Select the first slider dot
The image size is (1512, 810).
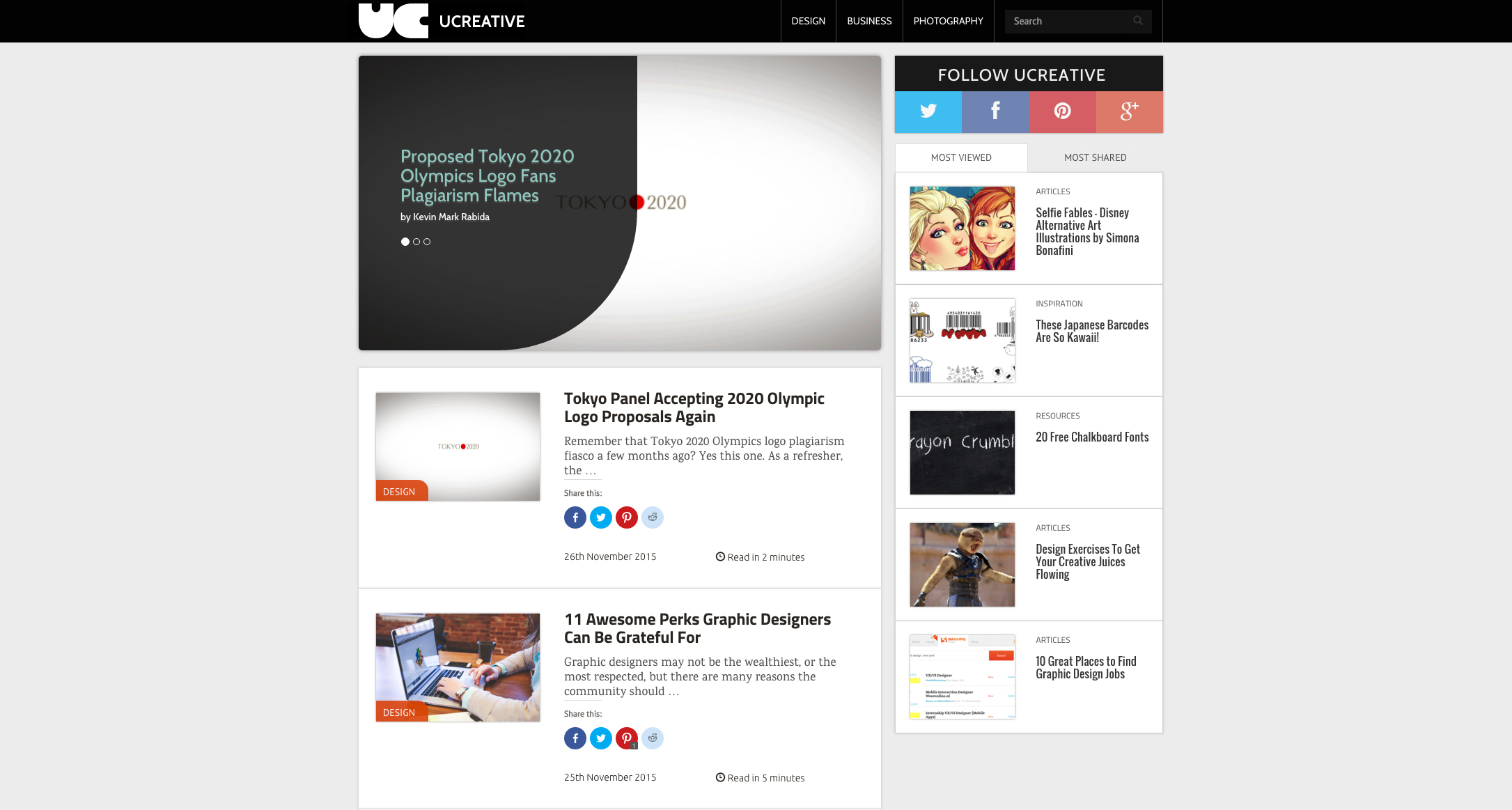point(405,242)
